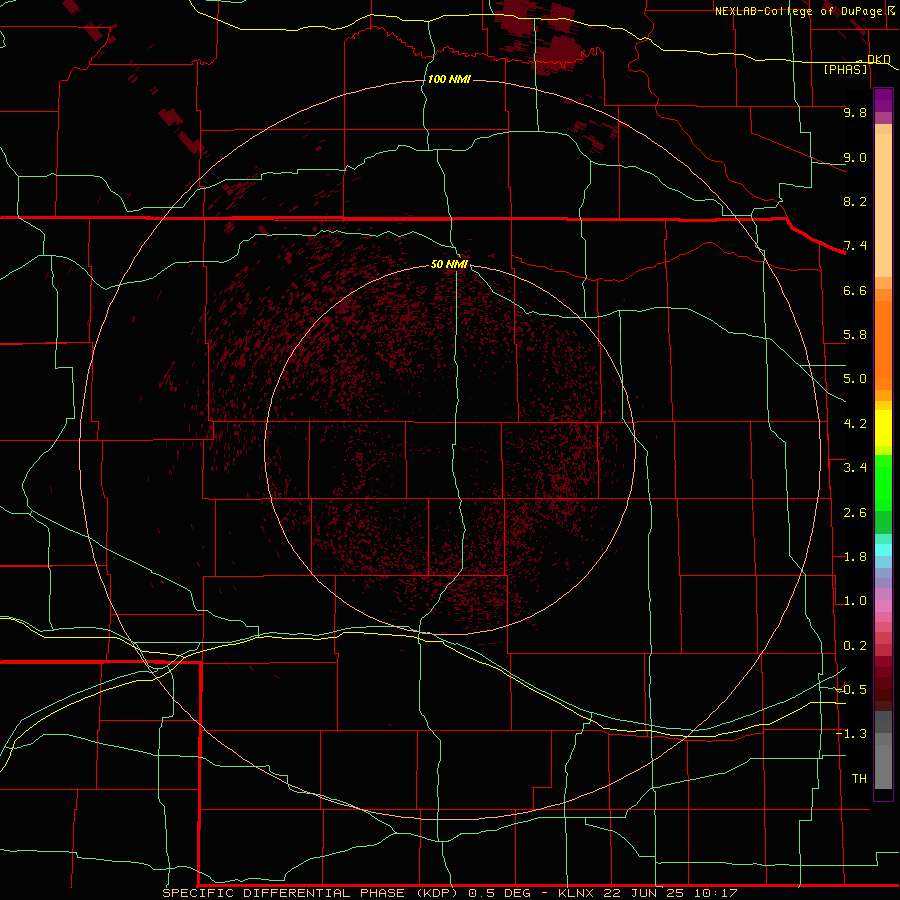Viewport: 900px width, 900px height.
Task: Click the yellow segment of the color bar
Action: 883,428
